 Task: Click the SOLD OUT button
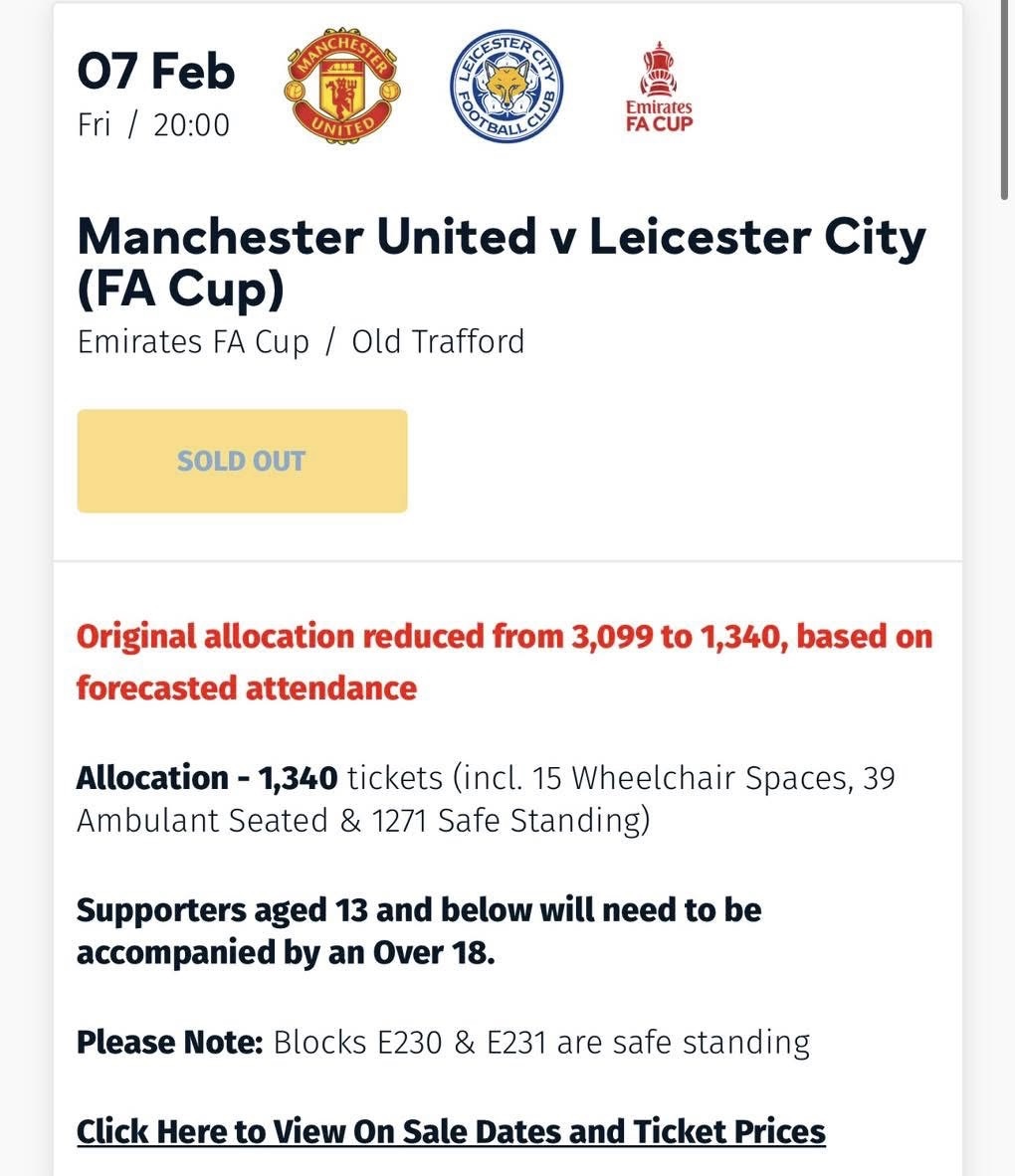(243, 462)
